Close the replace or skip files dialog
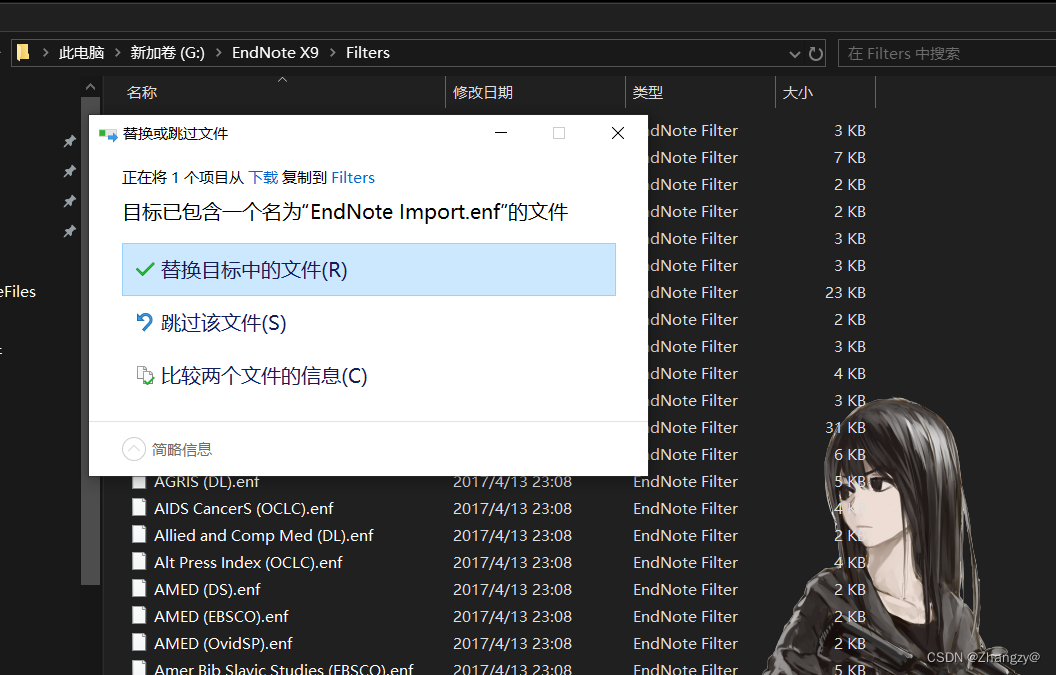 pos(618,133)
